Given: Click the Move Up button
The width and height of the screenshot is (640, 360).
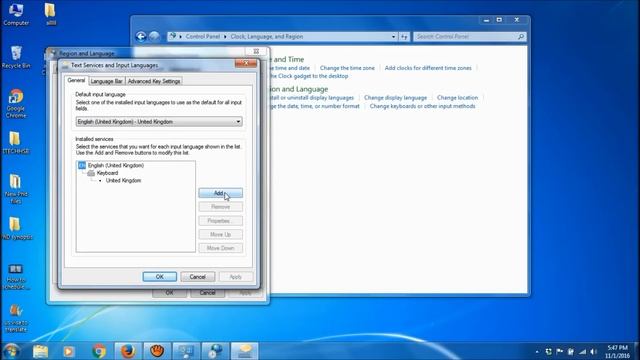Looking at the screenshot, I should pyautogui.click(x=220, y=234).
